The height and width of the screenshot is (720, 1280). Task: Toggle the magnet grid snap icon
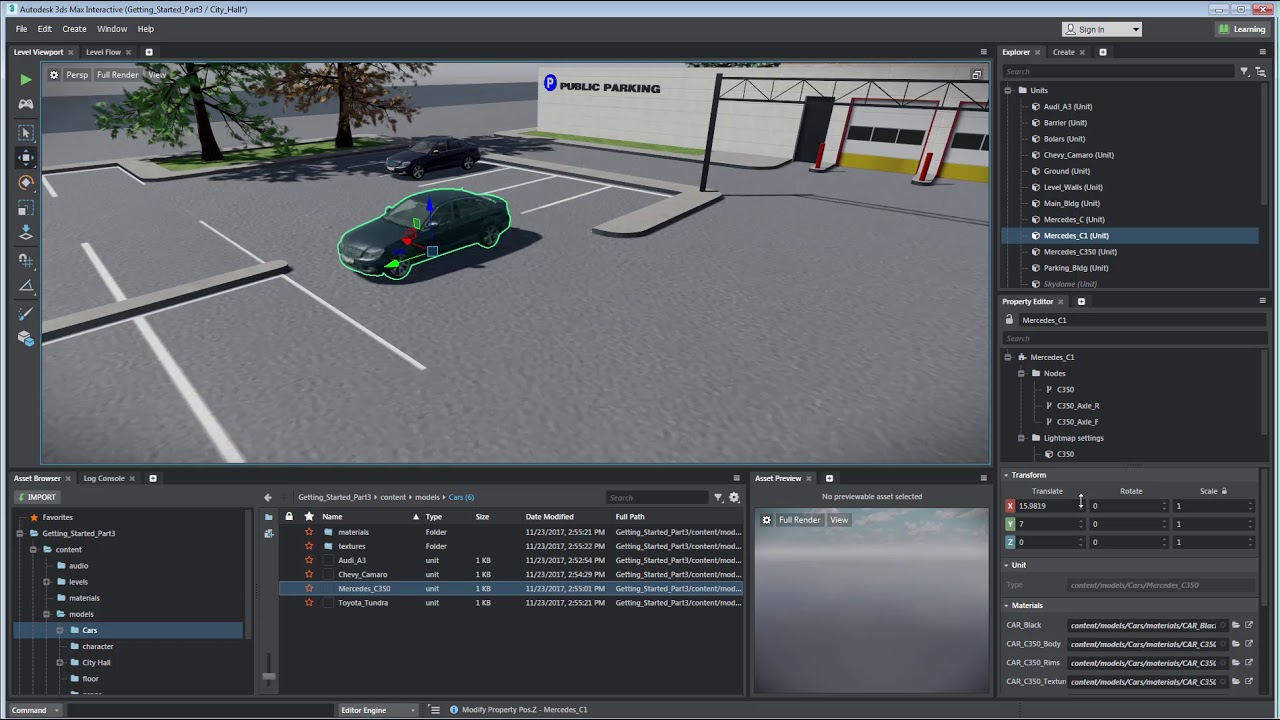click(26, 260)
